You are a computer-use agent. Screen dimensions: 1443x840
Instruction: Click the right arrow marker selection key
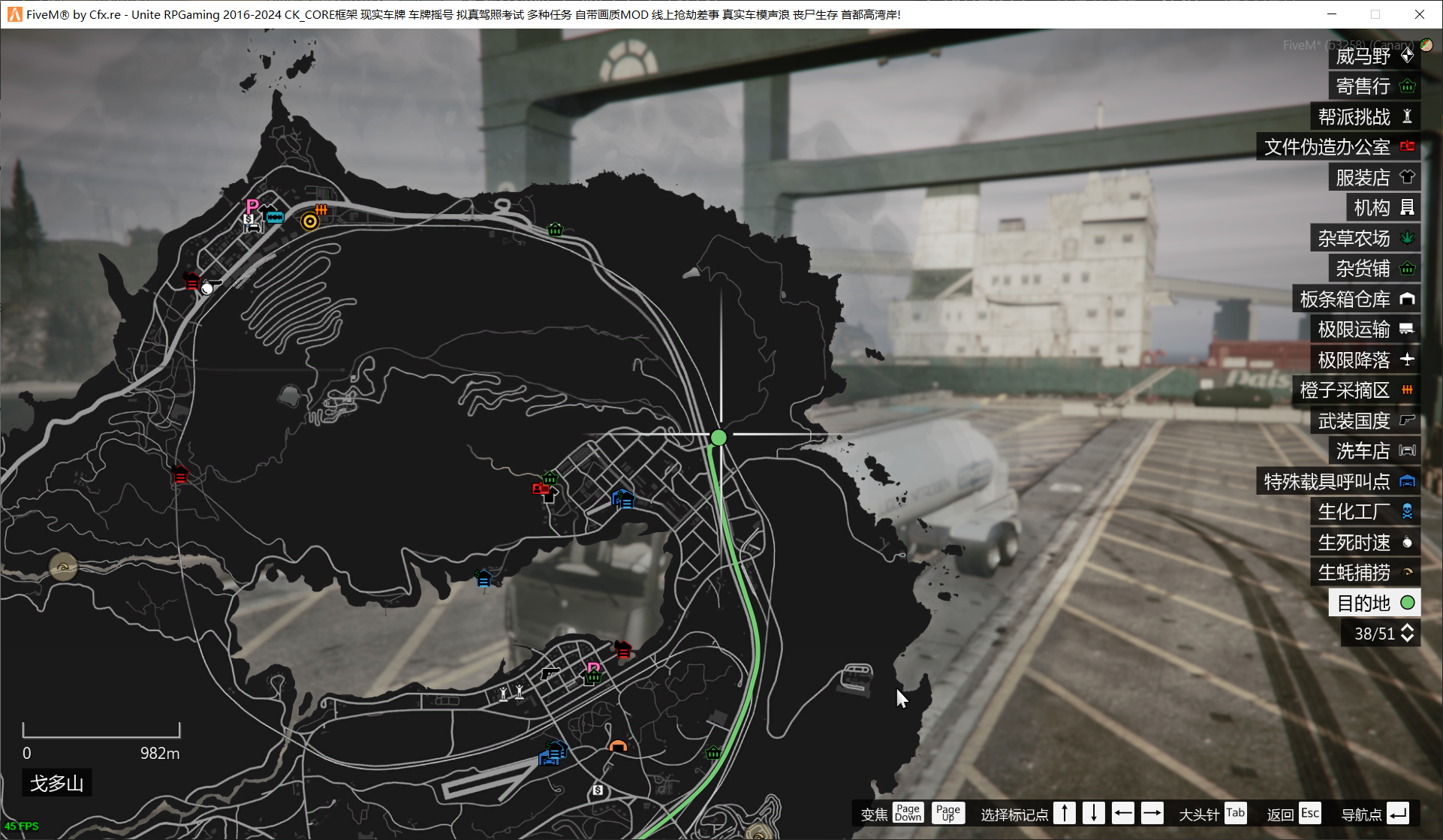coord(1152,813)
